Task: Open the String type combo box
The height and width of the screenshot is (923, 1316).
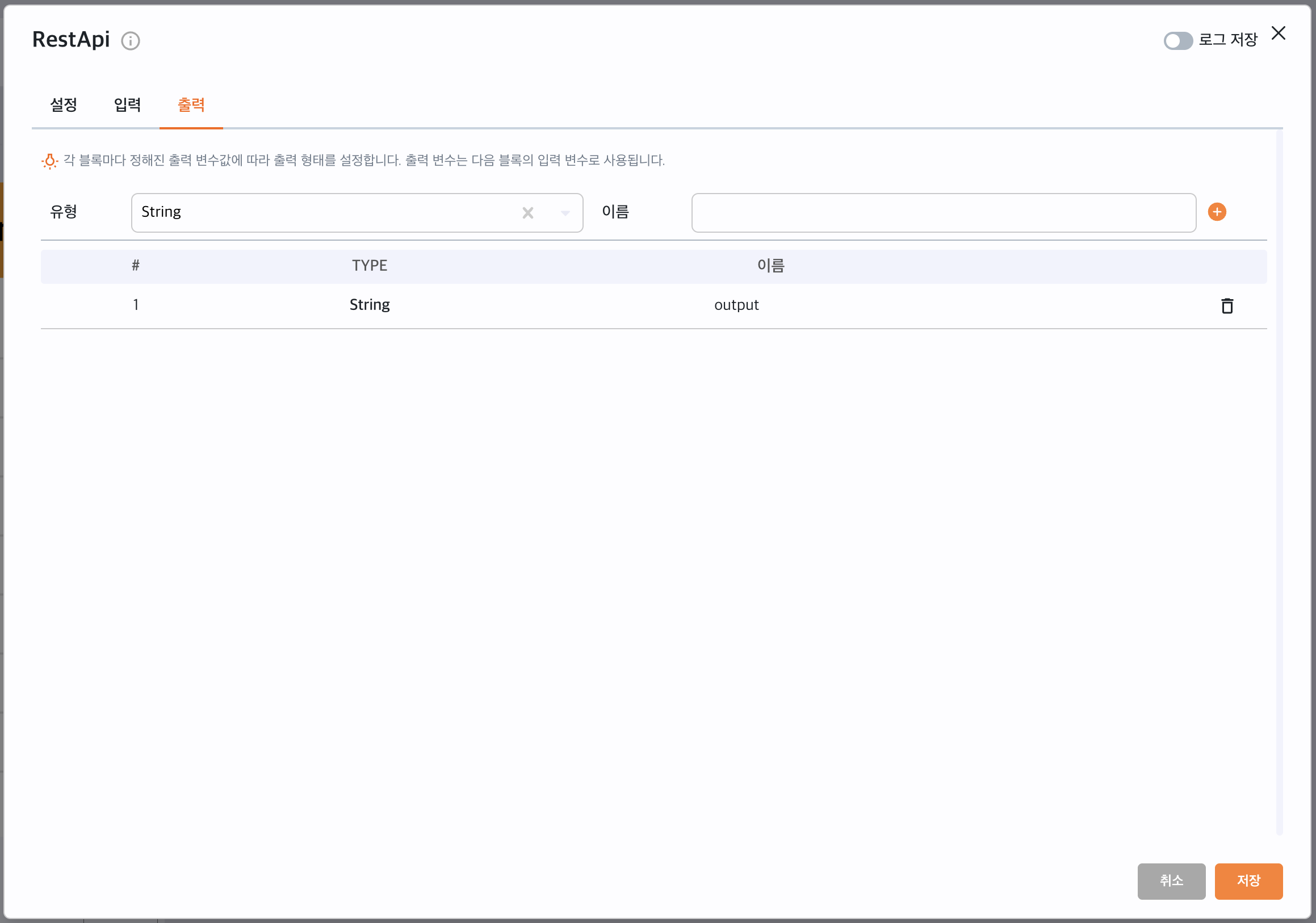Action: [321, 212]
